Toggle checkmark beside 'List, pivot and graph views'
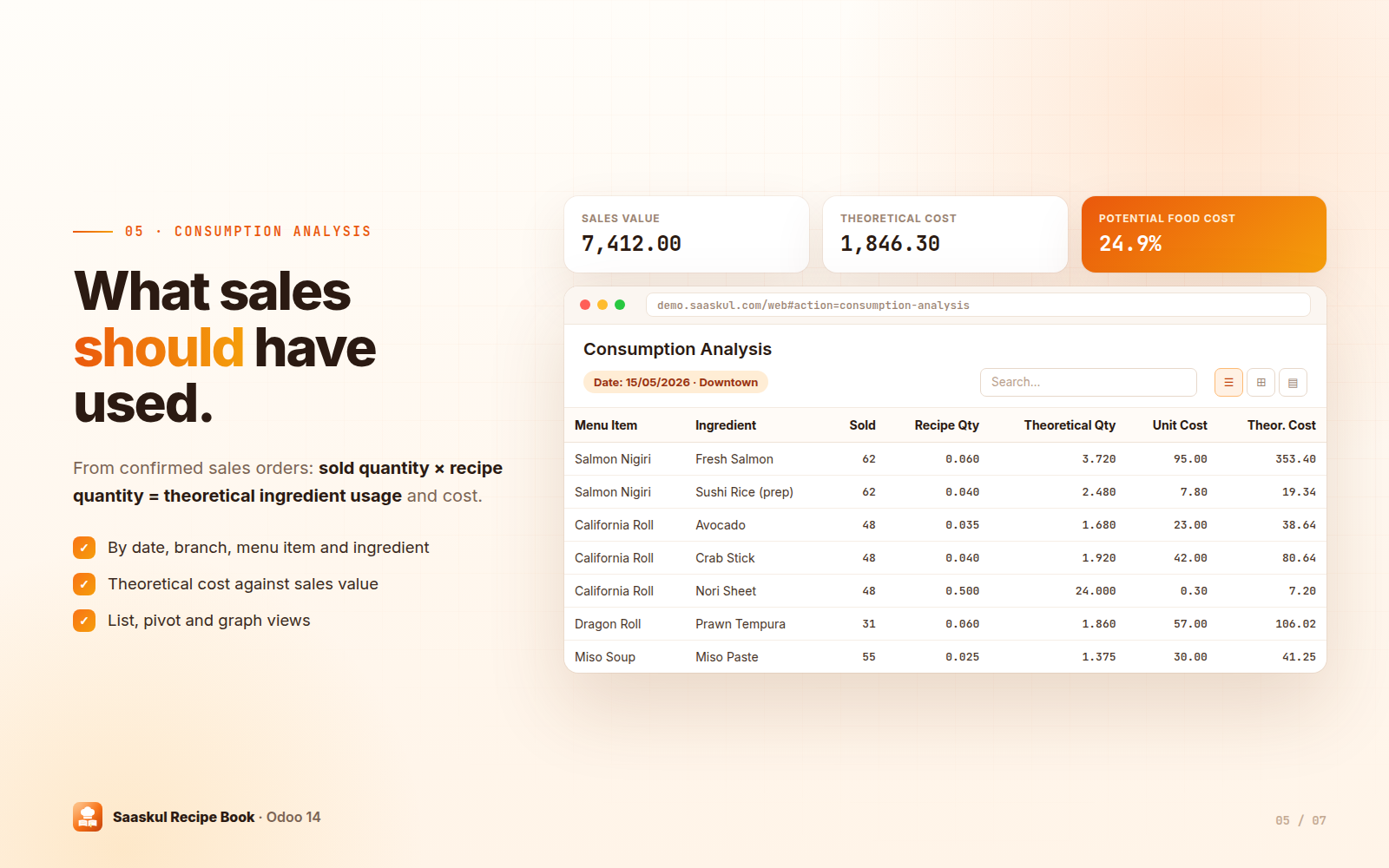Image resolution: width=1389 pixels, height=868 pixels. click(84, 621)
